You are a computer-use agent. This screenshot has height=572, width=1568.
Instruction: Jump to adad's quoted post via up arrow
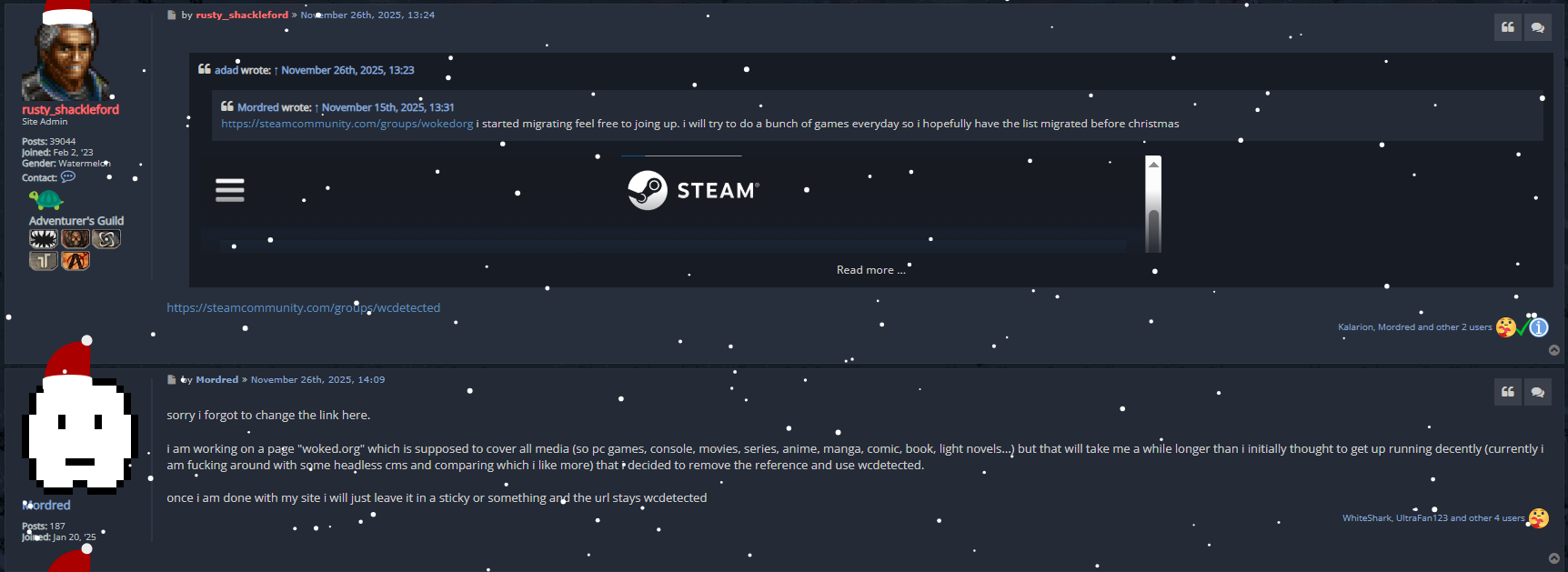[x=276, y=70]
